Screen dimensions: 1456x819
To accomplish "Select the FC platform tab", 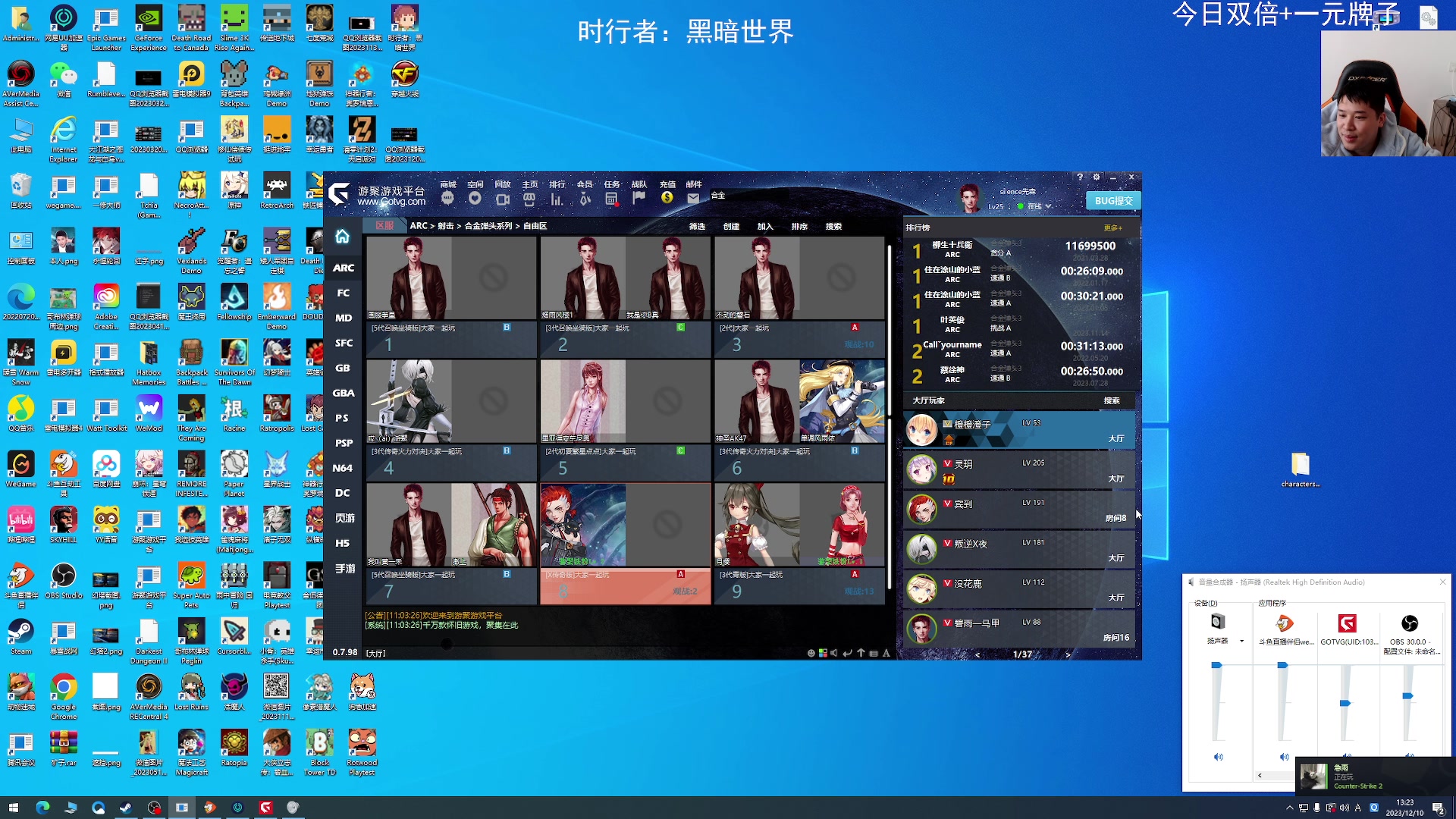I will tap(344, 293).
